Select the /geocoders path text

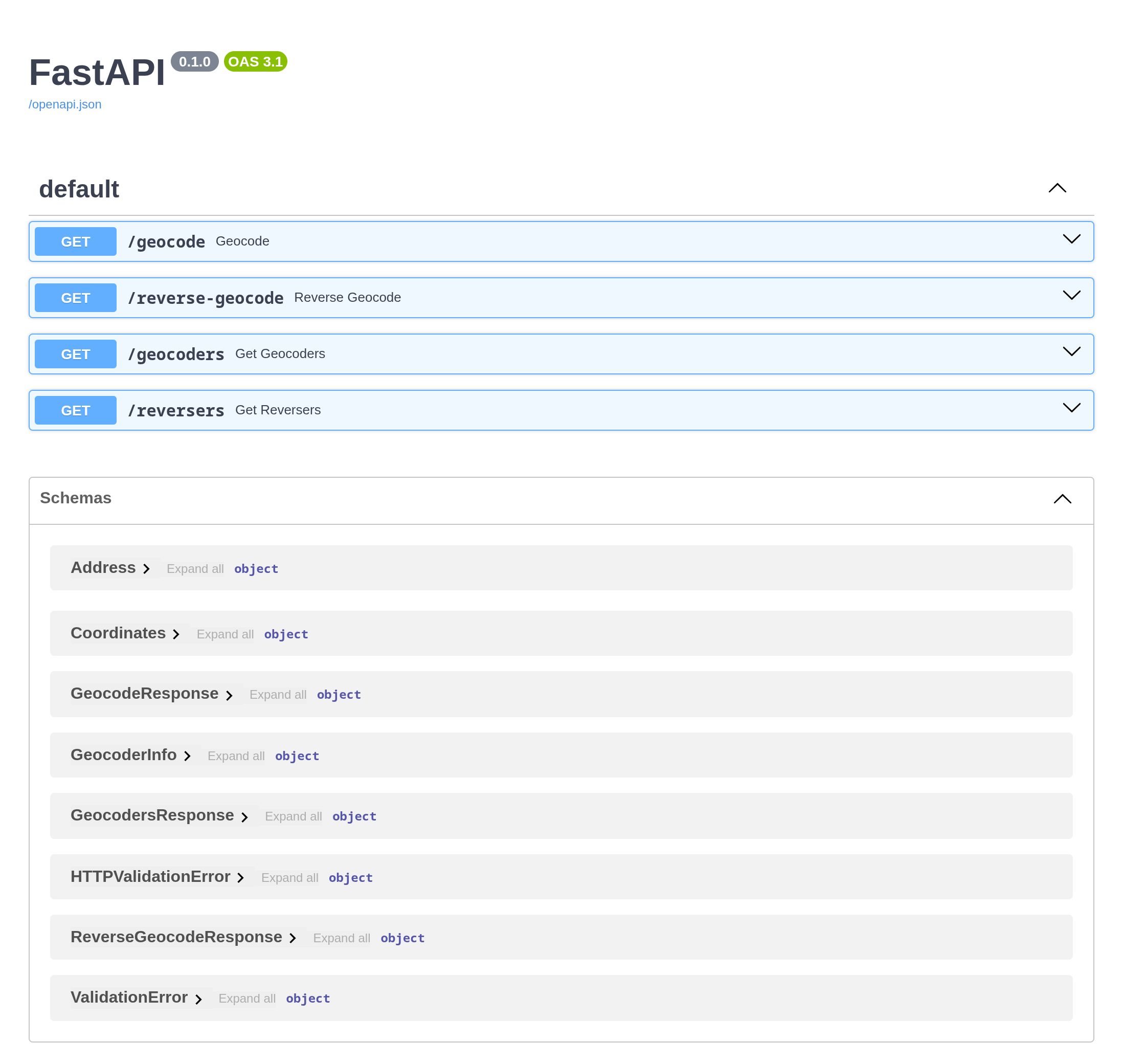click(x=176, y=354)
